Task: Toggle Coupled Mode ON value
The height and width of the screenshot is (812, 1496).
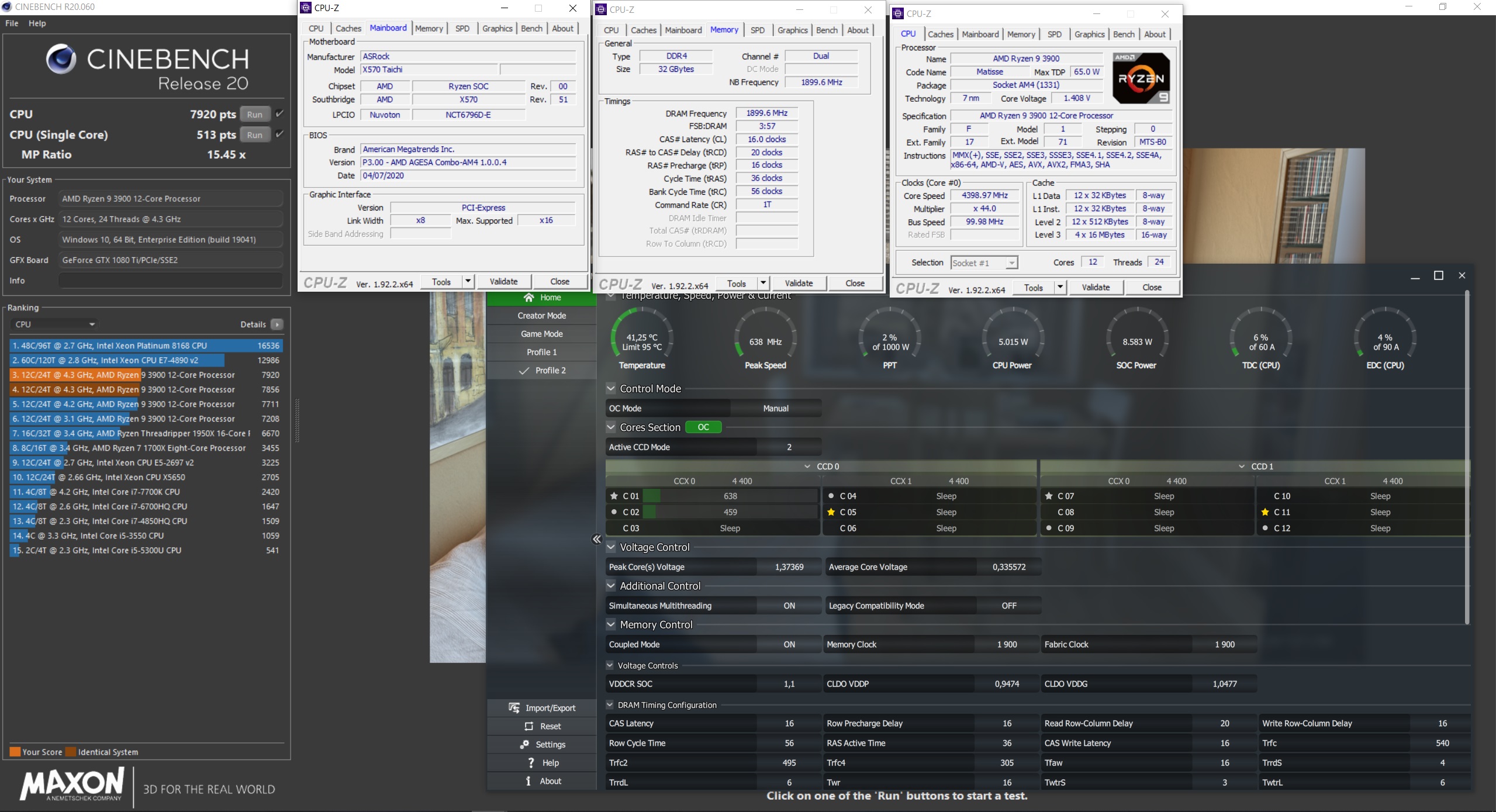Action: point(789,644)
